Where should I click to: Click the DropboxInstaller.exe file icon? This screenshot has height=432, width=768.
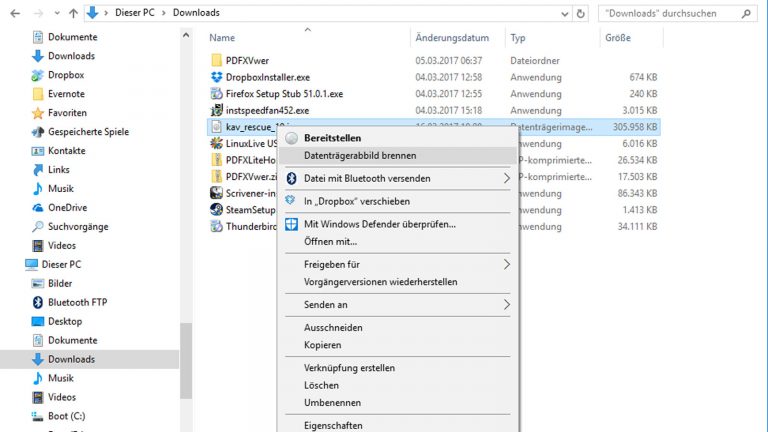pos(217,77)
